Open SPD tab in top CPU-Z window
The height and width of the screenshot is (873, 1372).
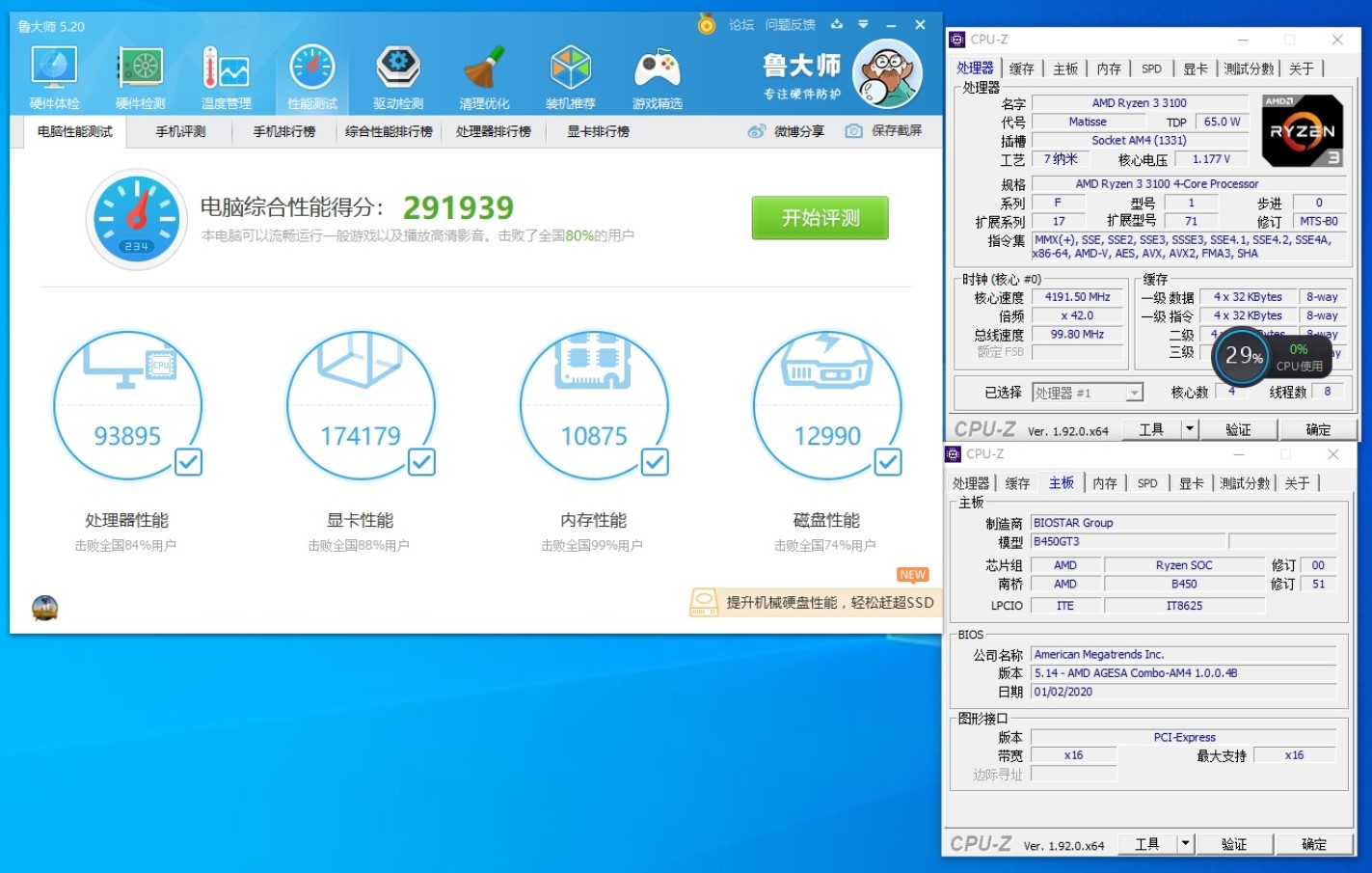1151,68
